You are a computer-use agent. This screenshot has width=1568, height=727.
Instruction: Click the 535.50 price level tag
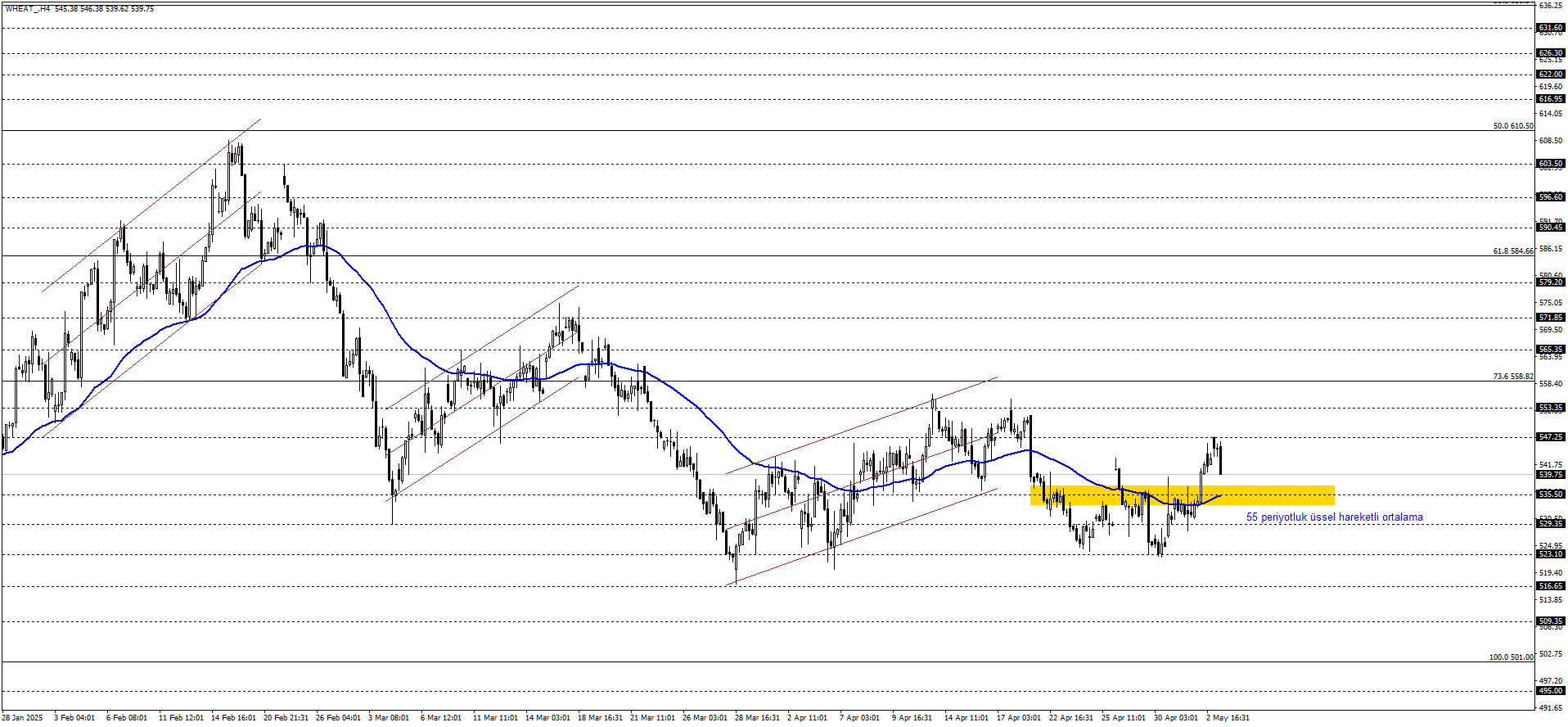(1551, 494)
